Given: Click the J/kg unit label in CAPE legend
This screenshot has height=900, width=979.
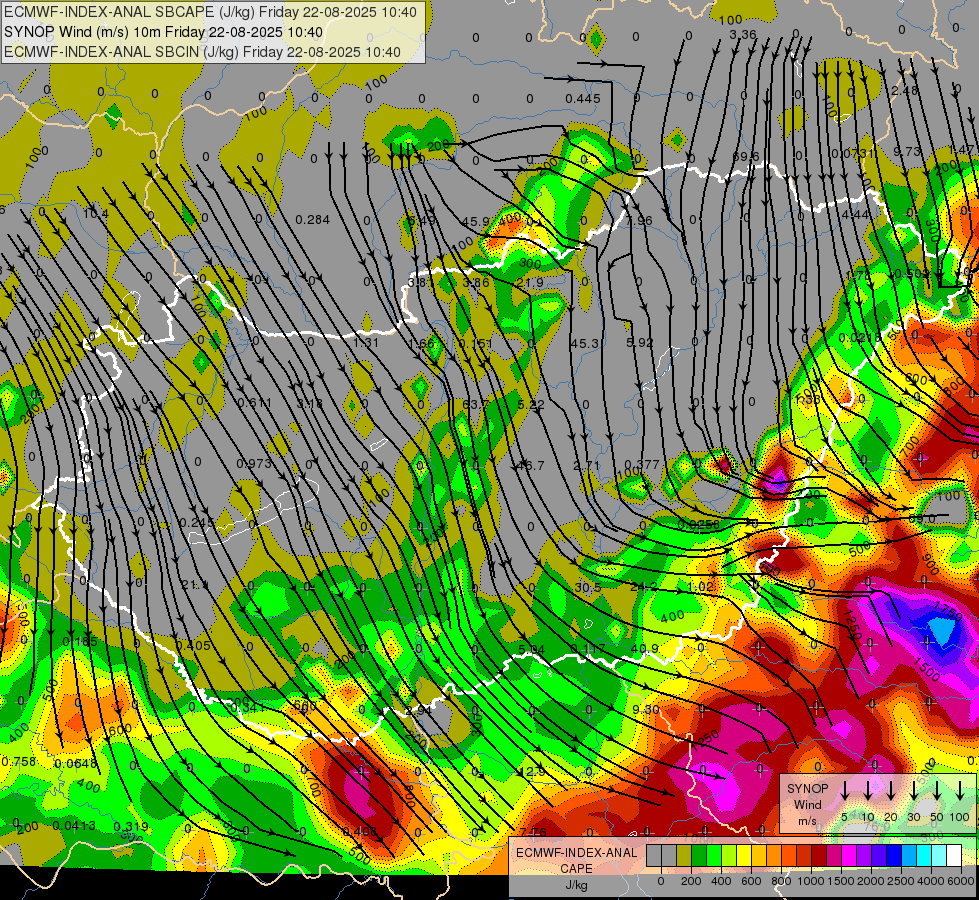Looking at the screenshot, I should pyautogui.click(x=576, y=884).
